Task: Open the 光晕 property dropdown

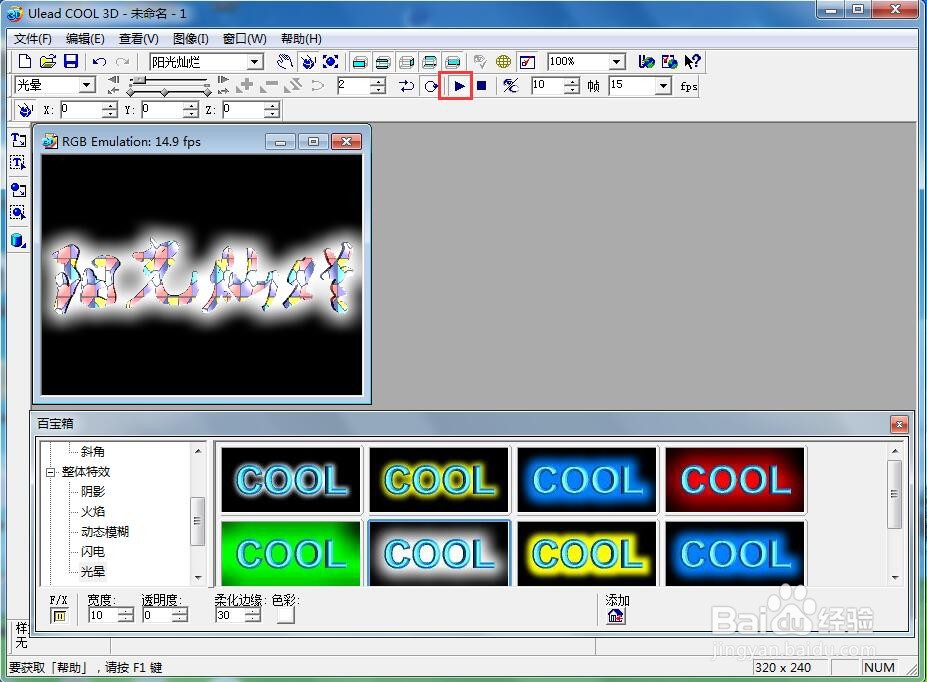Action: click(x=86, y=85)
